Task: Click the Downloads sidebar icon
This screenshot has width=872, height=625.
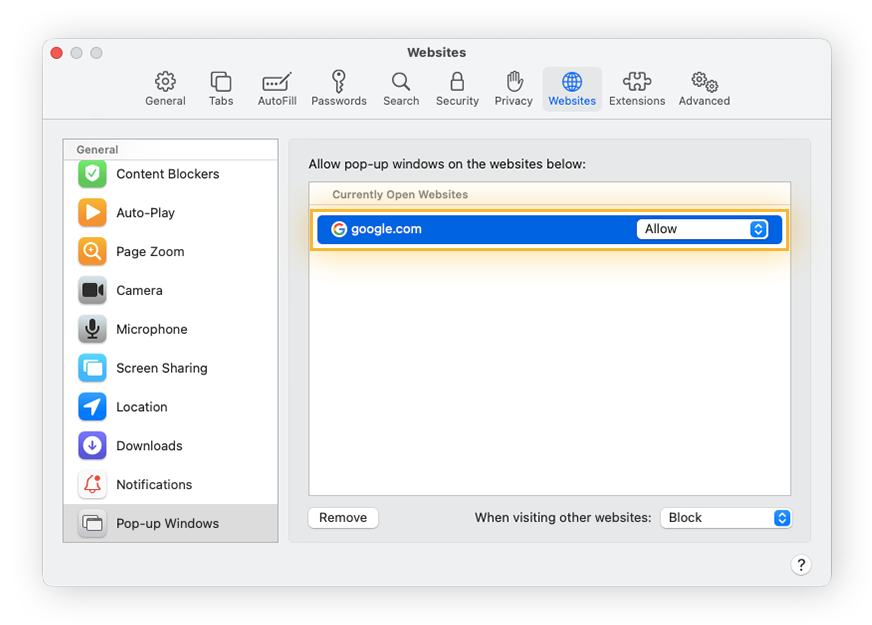Action: (x=92, y=445)
